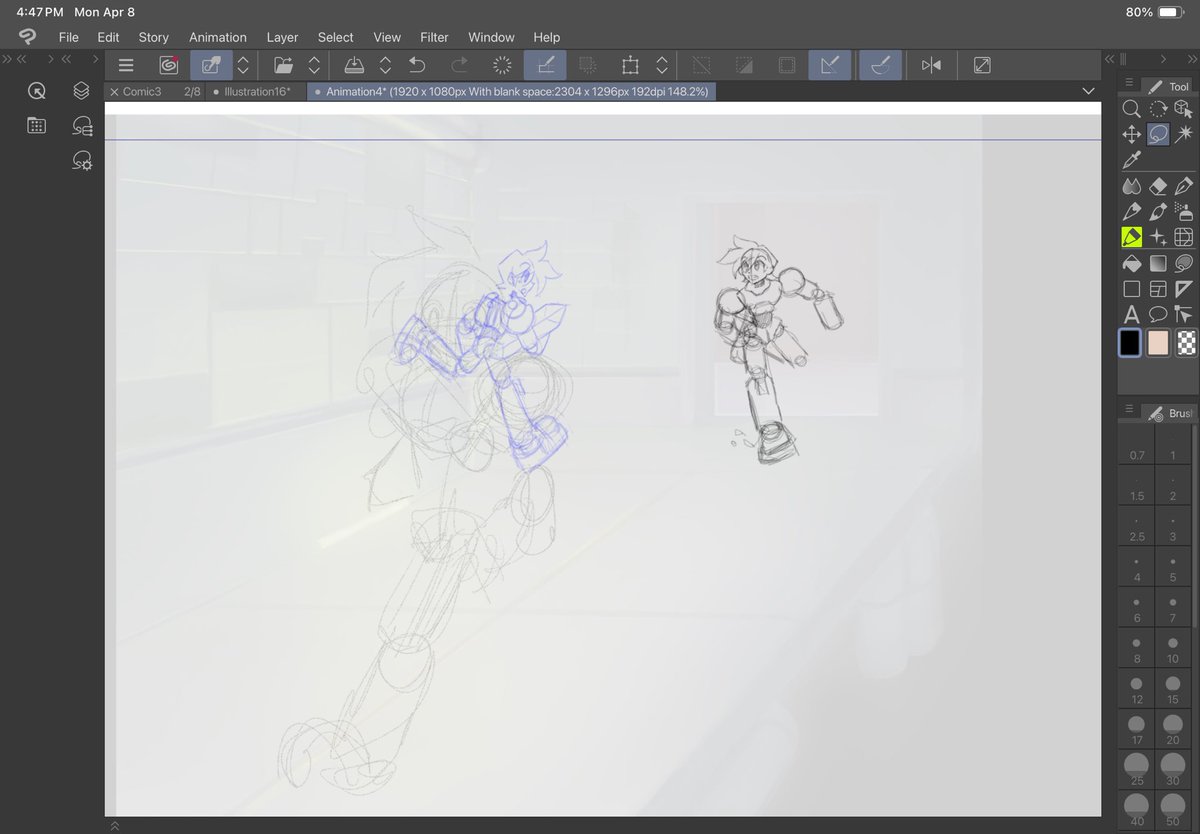The image size is (1200, 834).
Task: Select the Eyedropper tool
Action: click(1132, 160)
